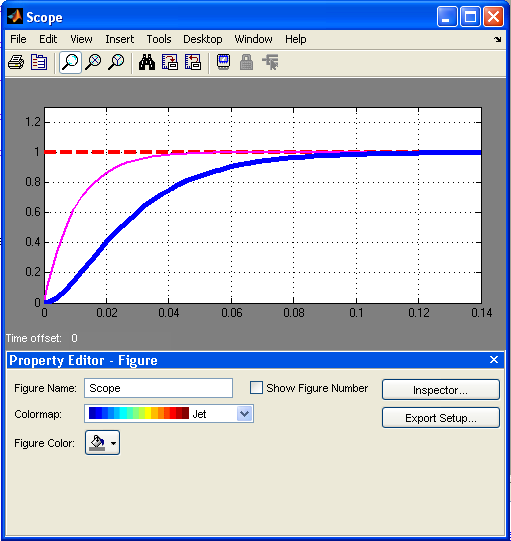Open the Edit menu
Viewport: 511px width, 541px height.
point(48,39)
